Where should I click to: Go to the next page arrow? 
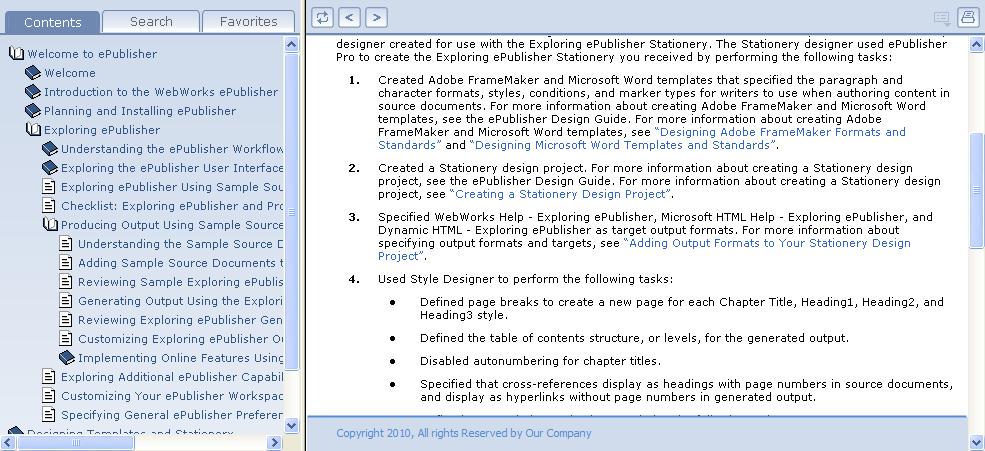[x=376, y=17]
